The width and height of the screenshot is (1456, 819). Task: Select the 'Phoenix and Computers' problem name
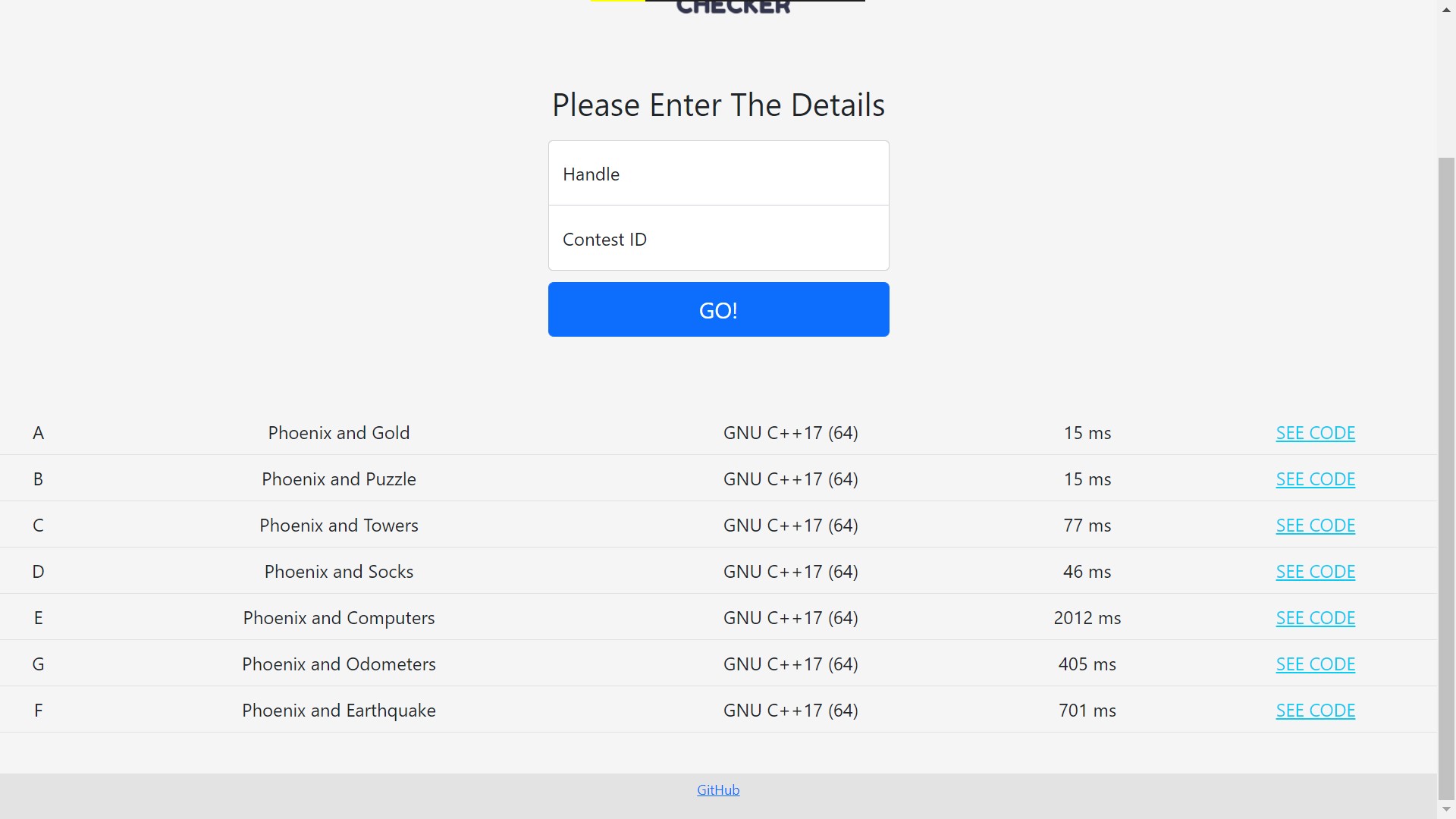click(x=339, y=618)
